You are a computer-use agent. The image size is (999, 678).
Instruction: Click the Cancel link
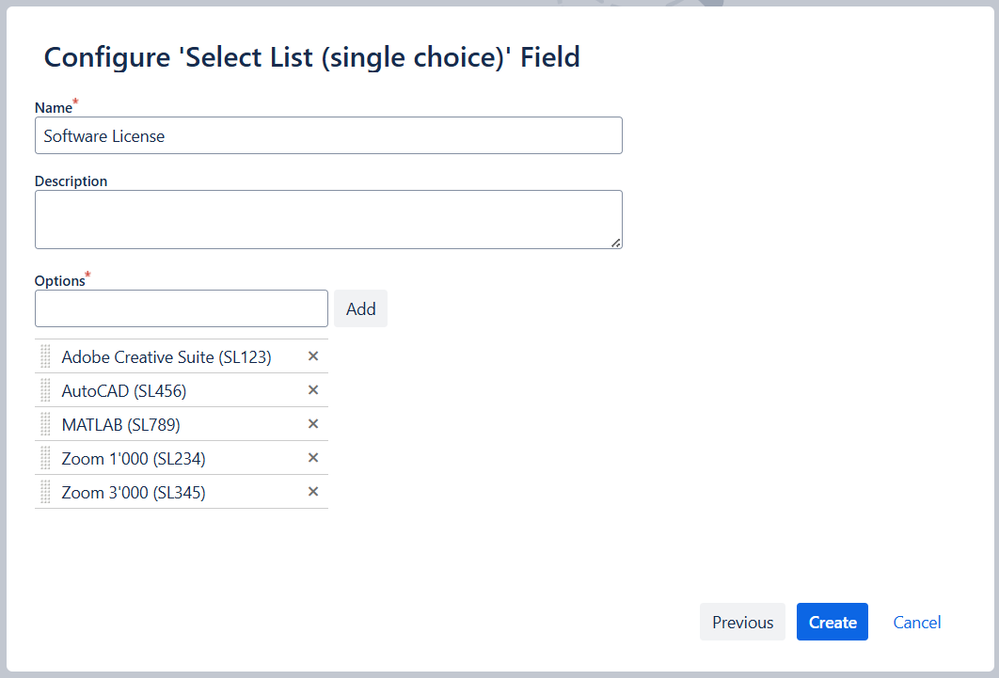click(917, 622)
